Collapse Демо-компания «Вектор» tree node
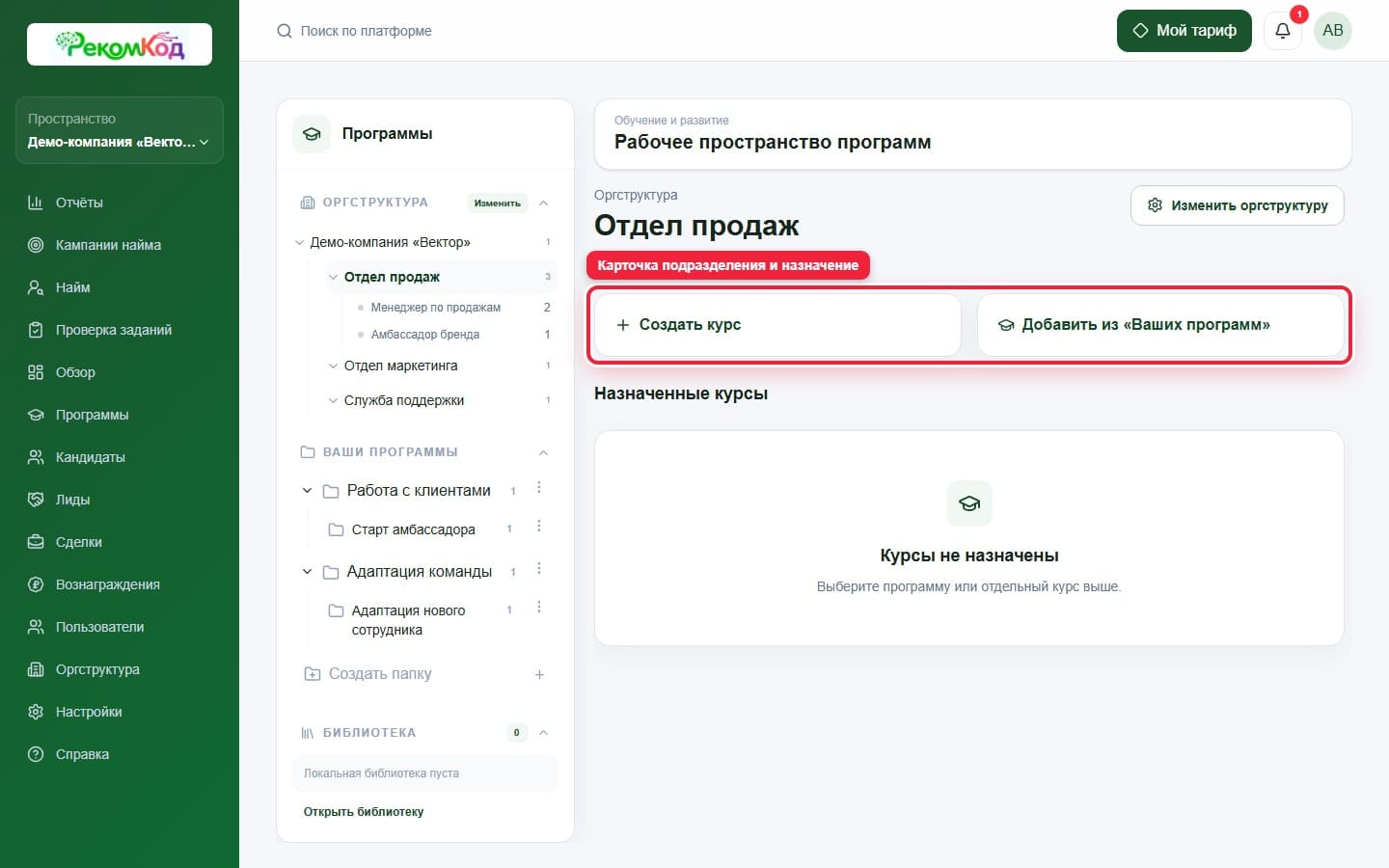 (299, 242)
